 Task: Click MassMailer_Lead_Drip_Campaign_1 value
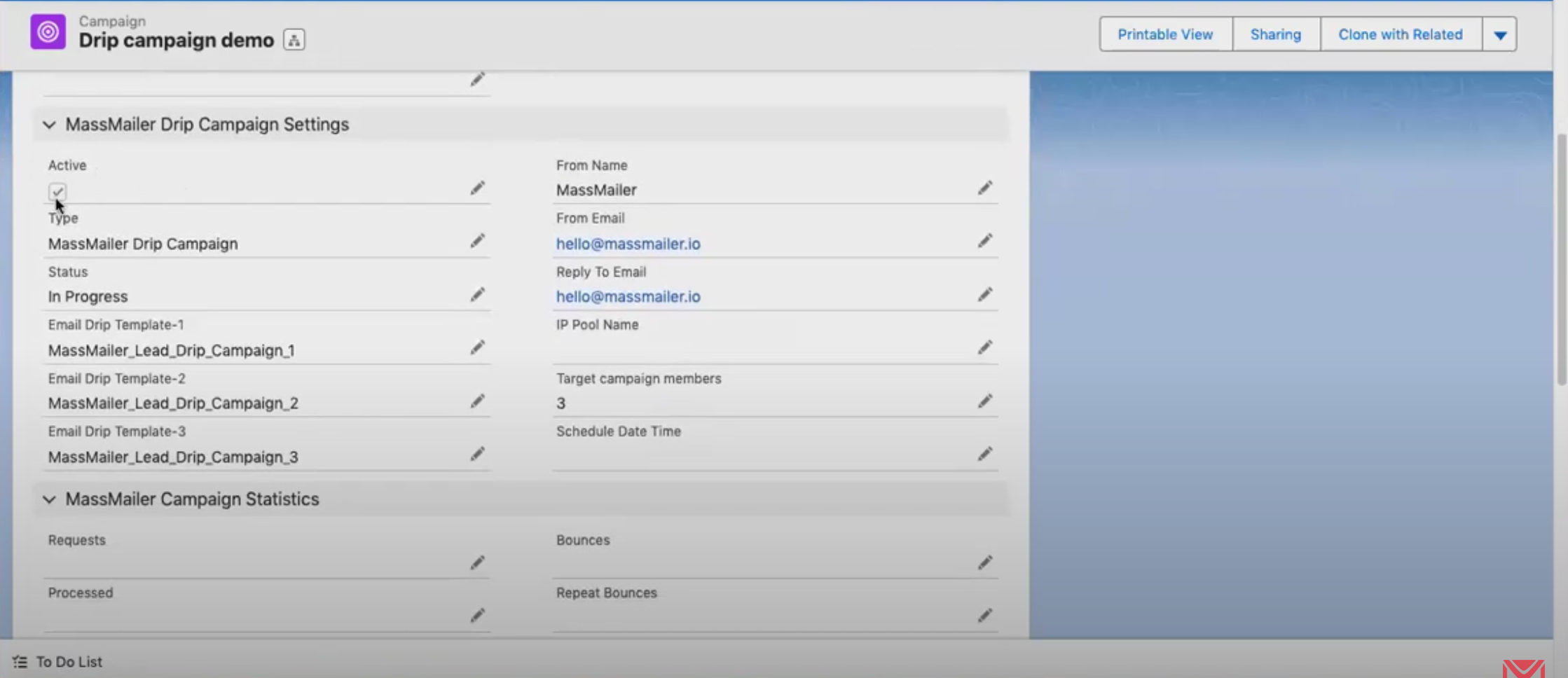171,350
